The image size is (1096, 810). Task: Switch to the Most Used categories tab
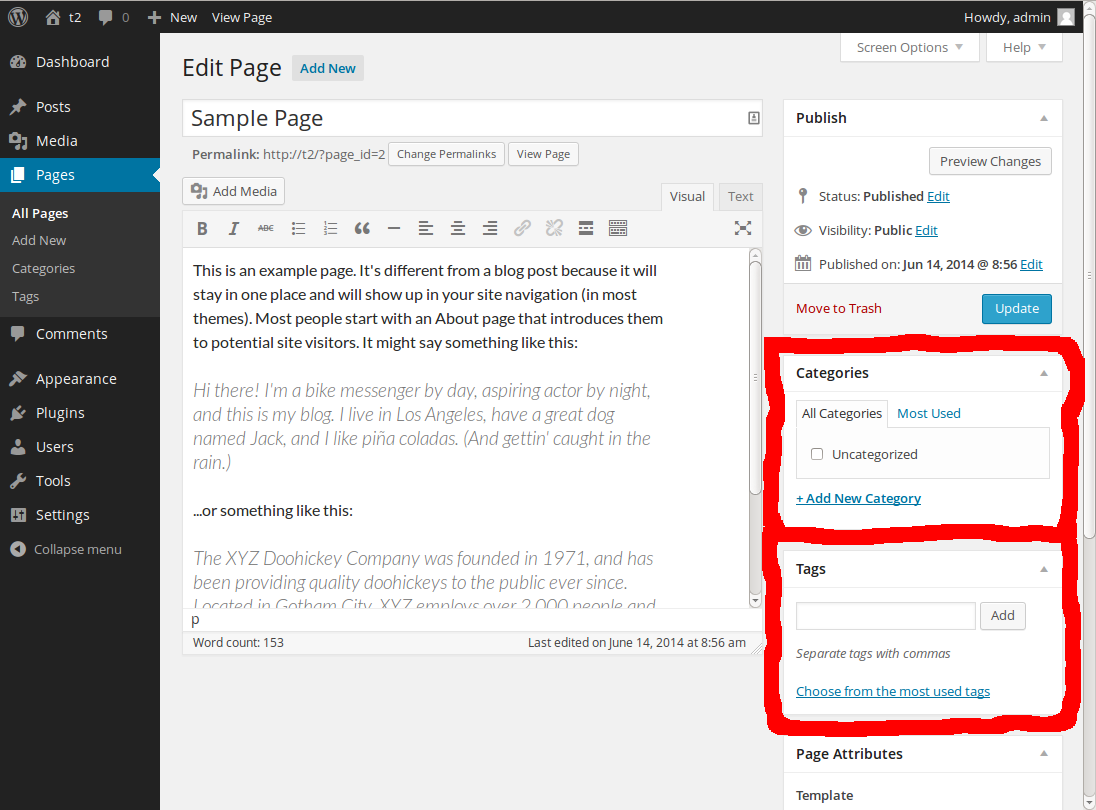(x=928, y=413)
